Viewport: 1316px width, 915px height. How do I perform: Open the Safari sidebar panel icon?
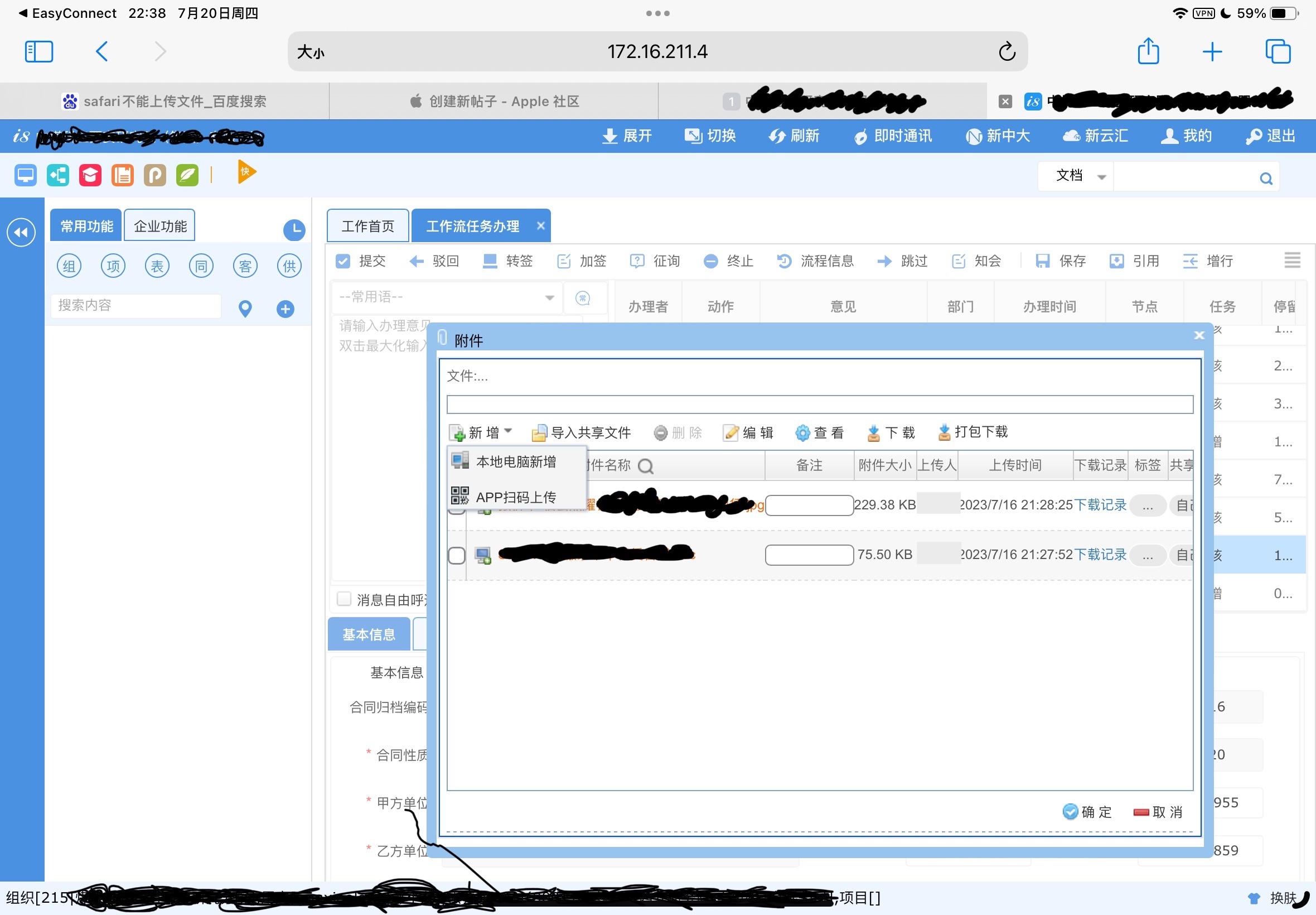[x=39, y=51]
